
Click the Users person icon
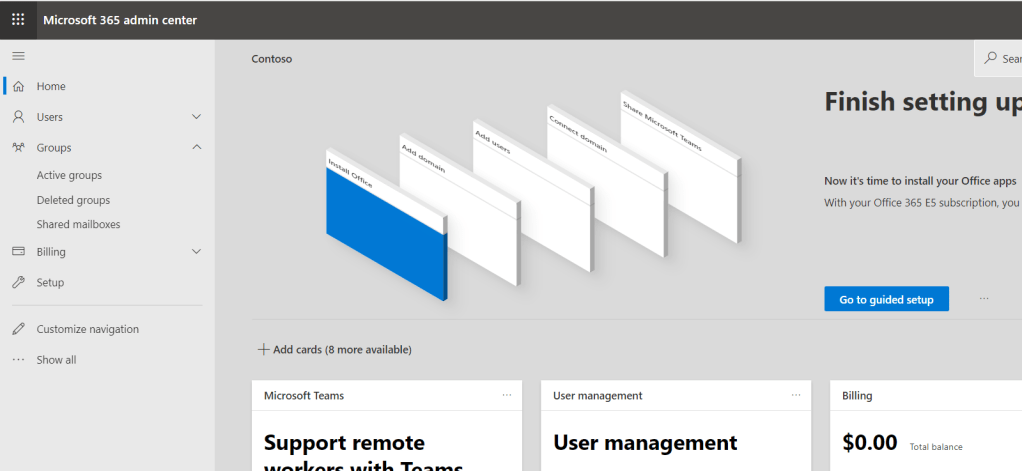tap(18, 117)
